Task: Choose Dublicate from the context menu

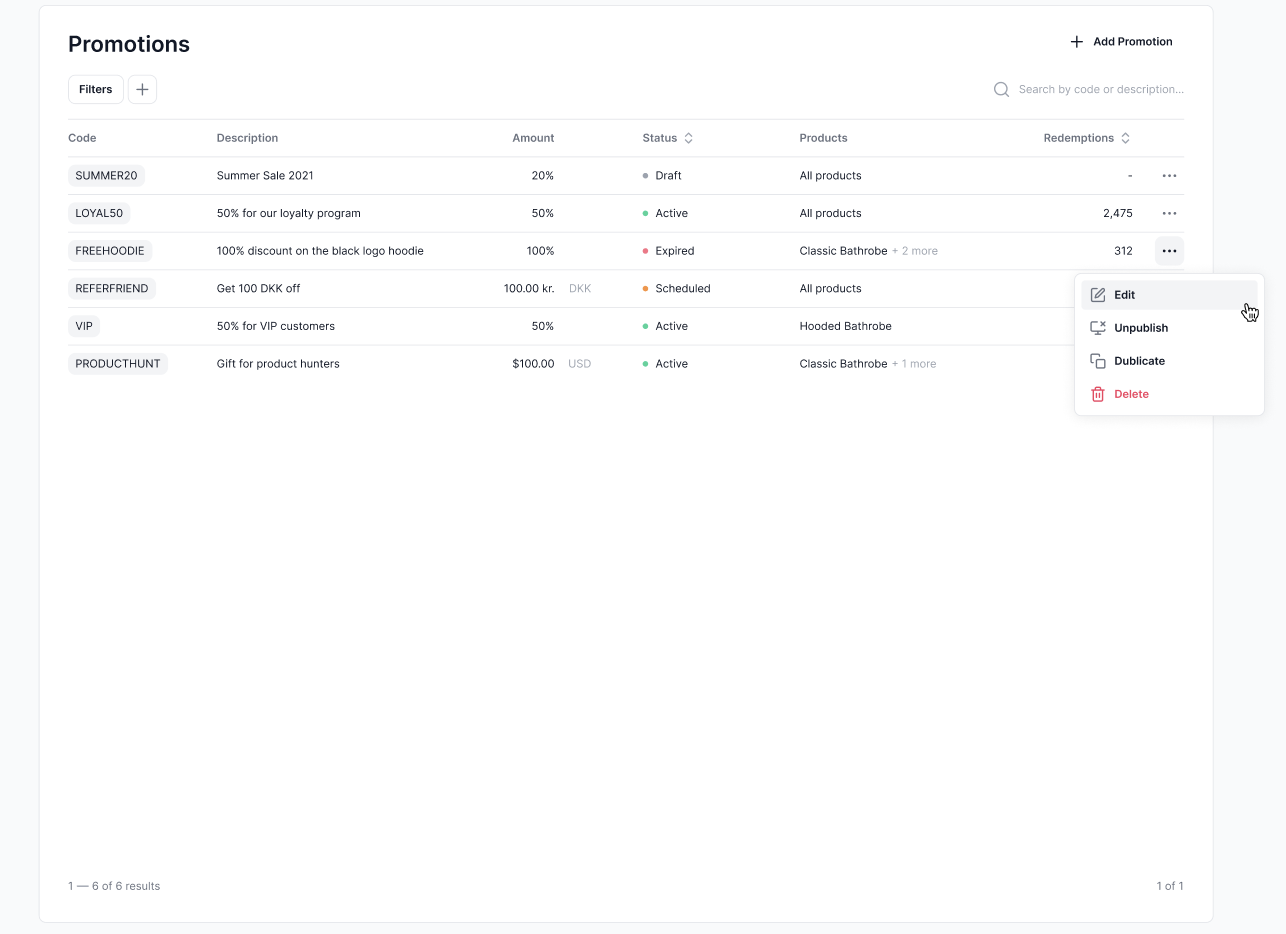Action: (x=1169, y=361)
